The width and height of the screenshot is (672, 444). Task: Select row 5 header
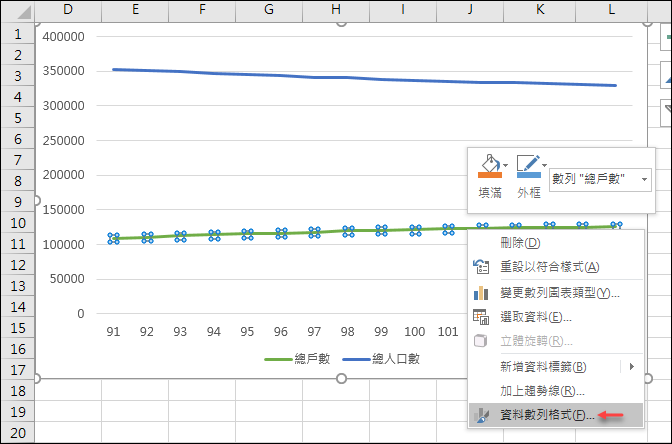[18, 117]
